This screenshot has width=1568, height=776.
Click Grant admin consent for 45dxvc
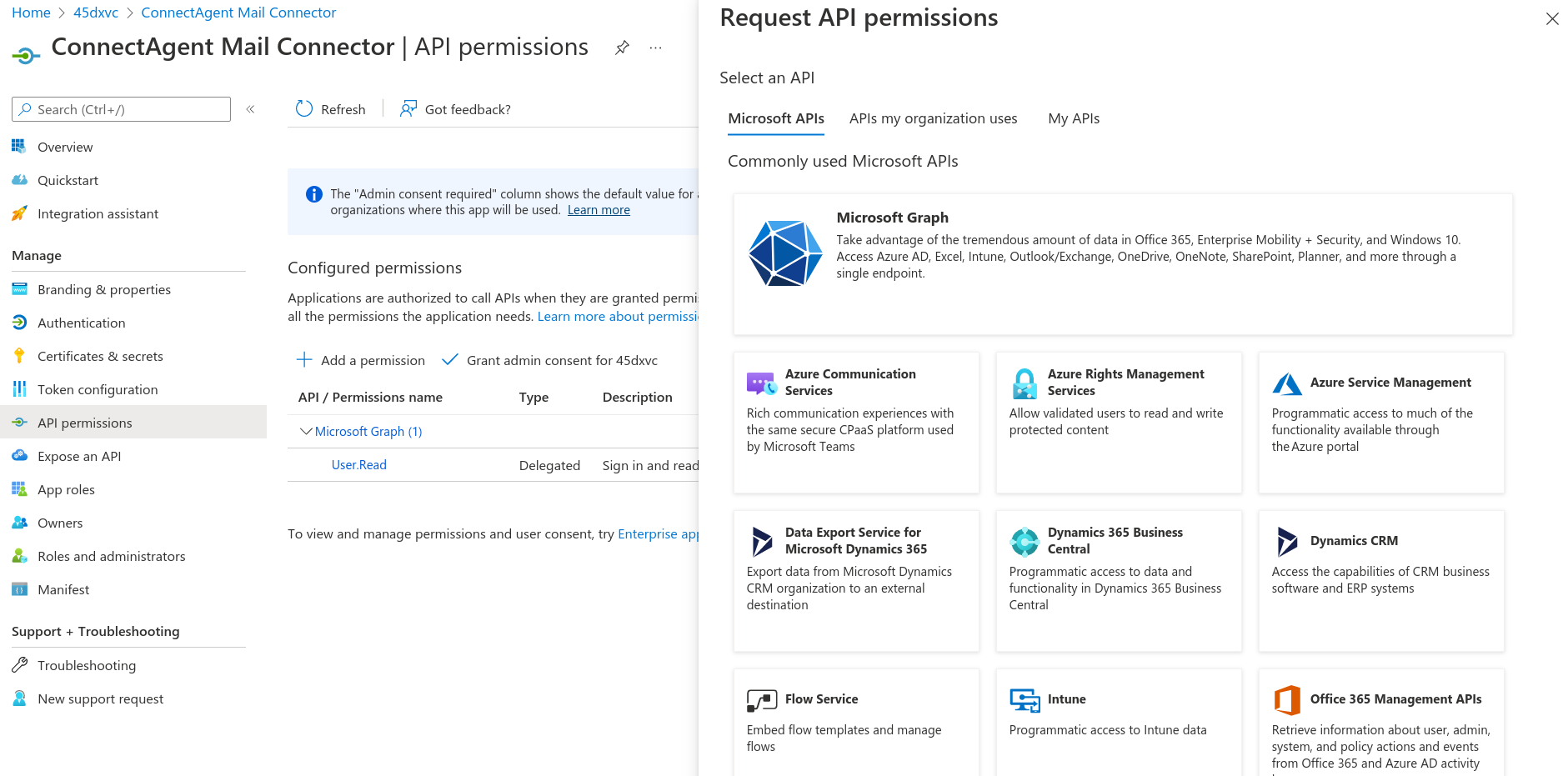click(550, 360)
